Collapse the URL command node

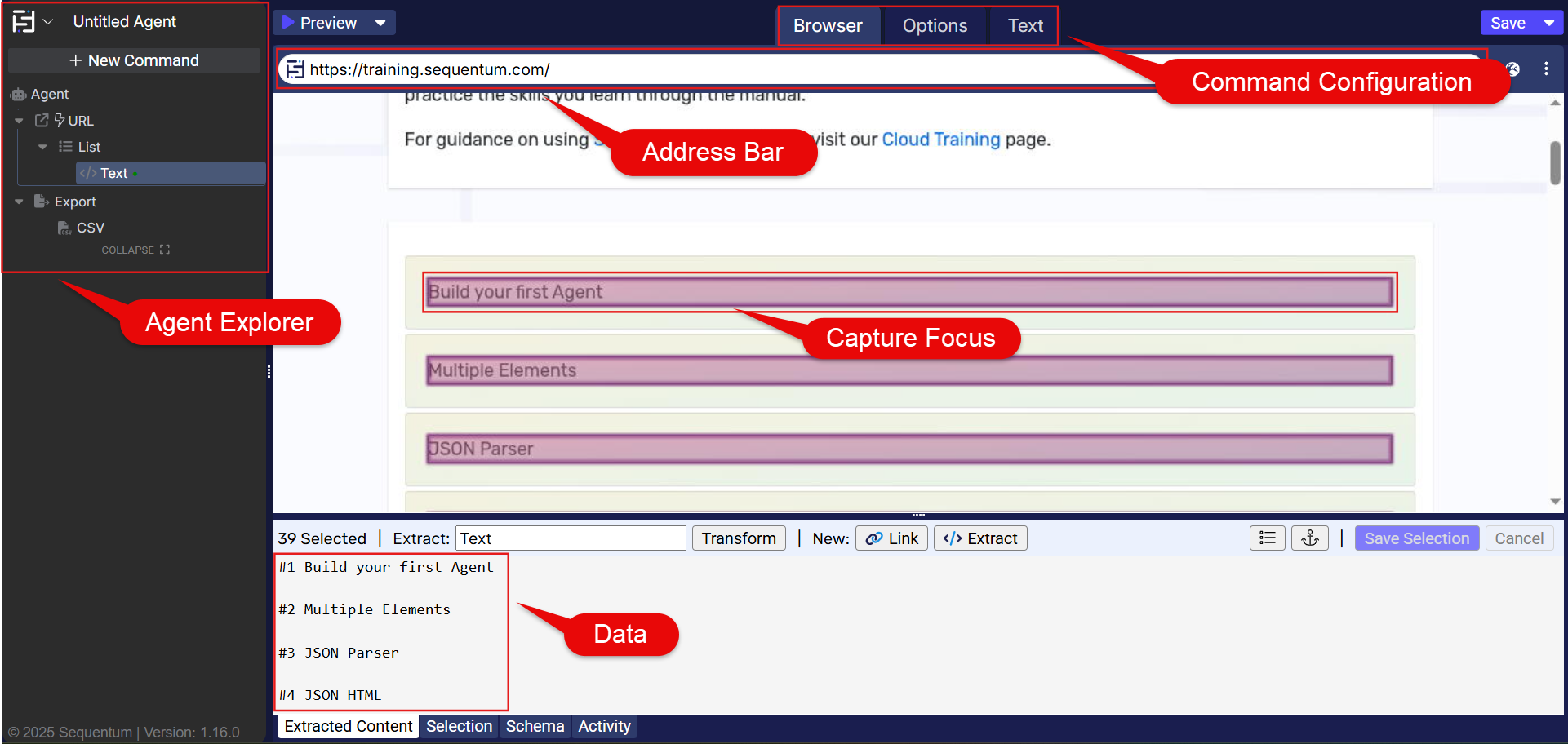tap(19, 121)
